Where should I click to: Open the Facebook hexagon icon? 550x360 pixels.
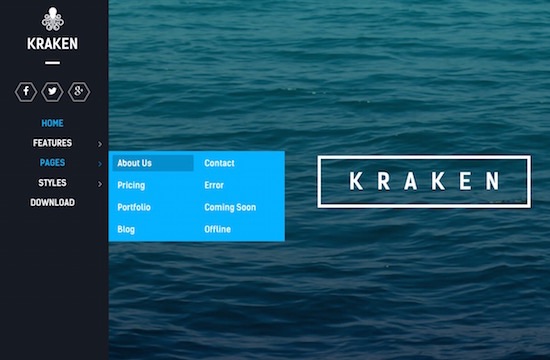pyautogui.click(x=26, y=92)
